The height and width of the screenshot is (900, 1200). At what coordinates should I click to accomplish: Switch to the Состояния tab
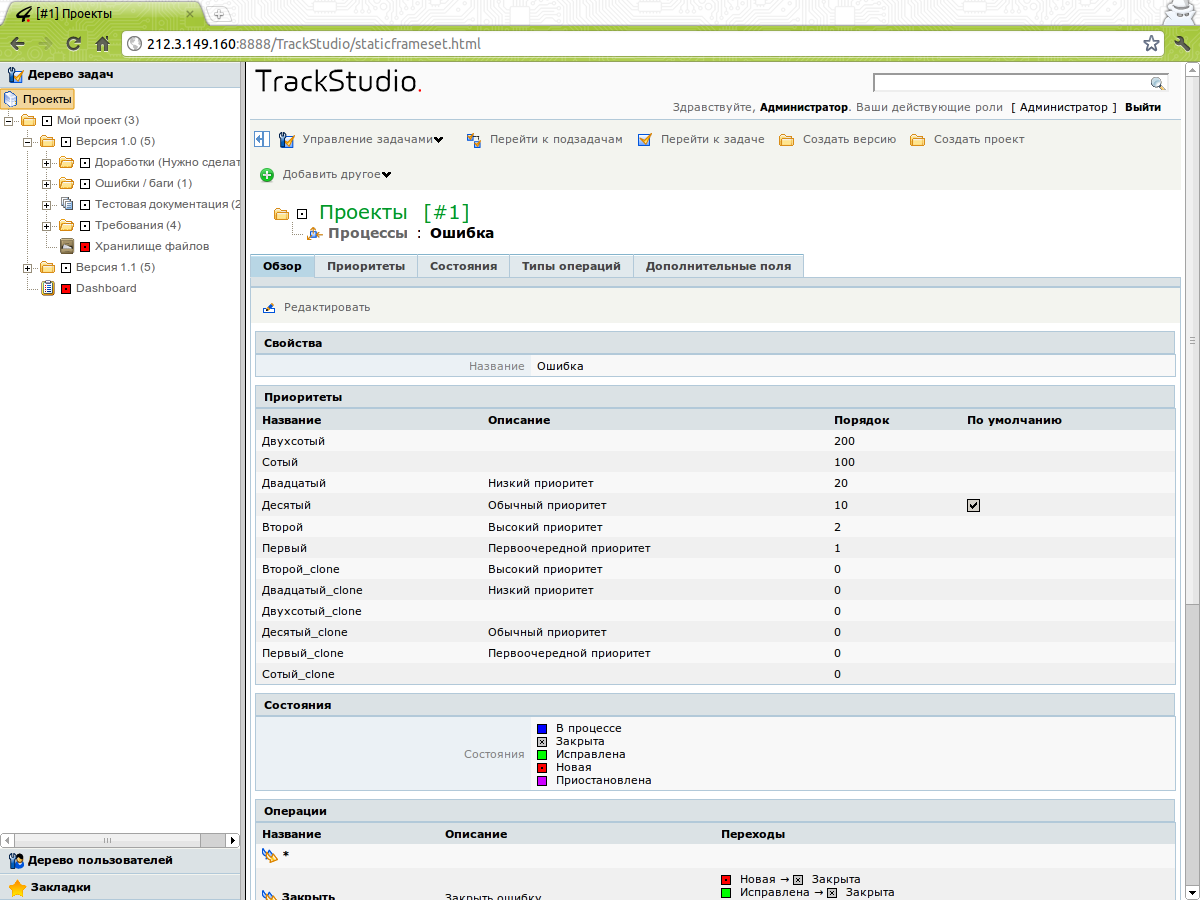pos(463,266)
